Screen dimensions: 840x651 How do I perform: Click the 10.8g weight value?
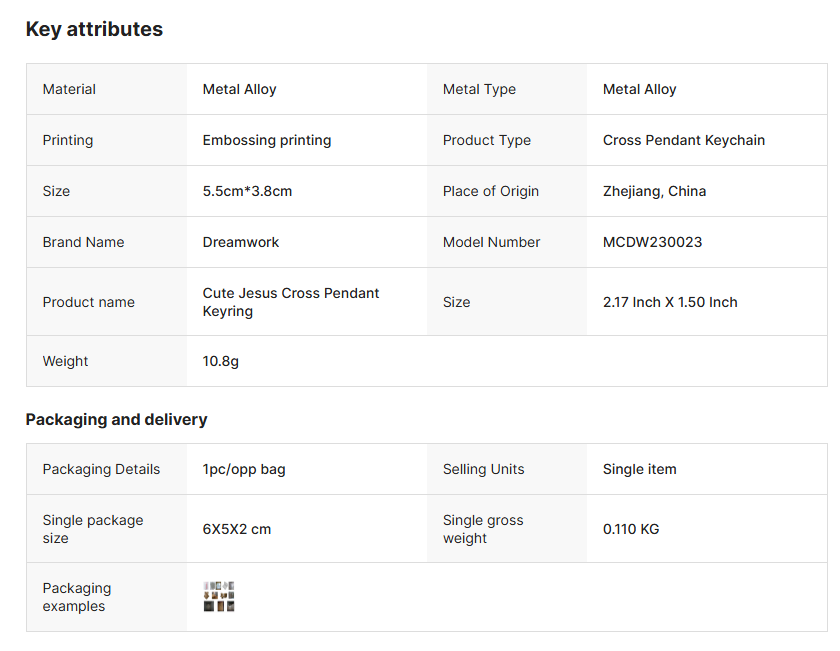220,361
